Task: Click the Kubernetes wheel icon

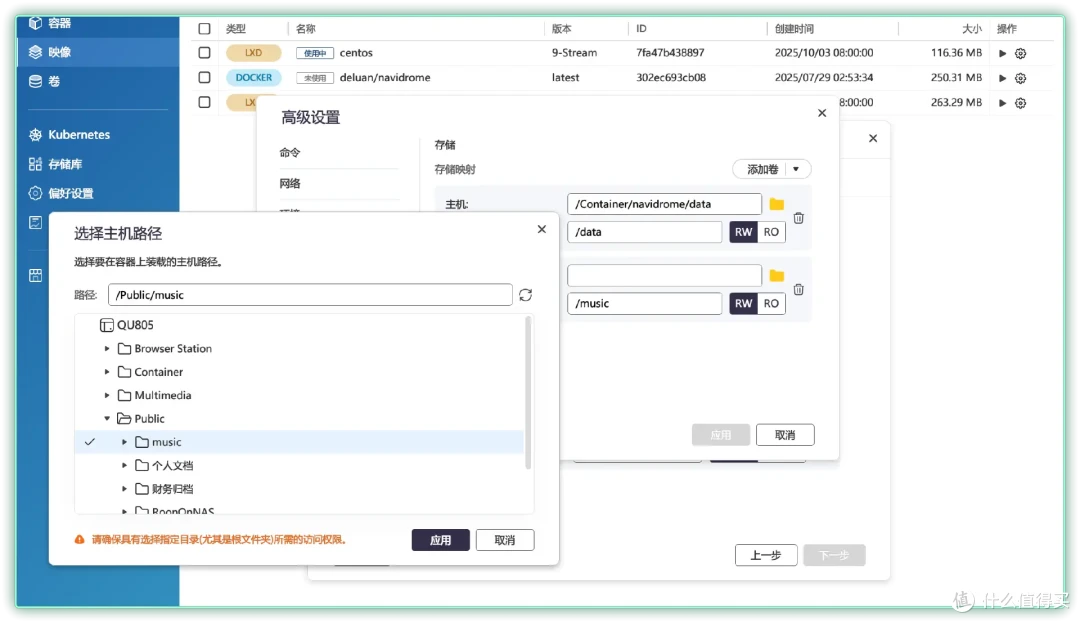Action: (35, 134)
